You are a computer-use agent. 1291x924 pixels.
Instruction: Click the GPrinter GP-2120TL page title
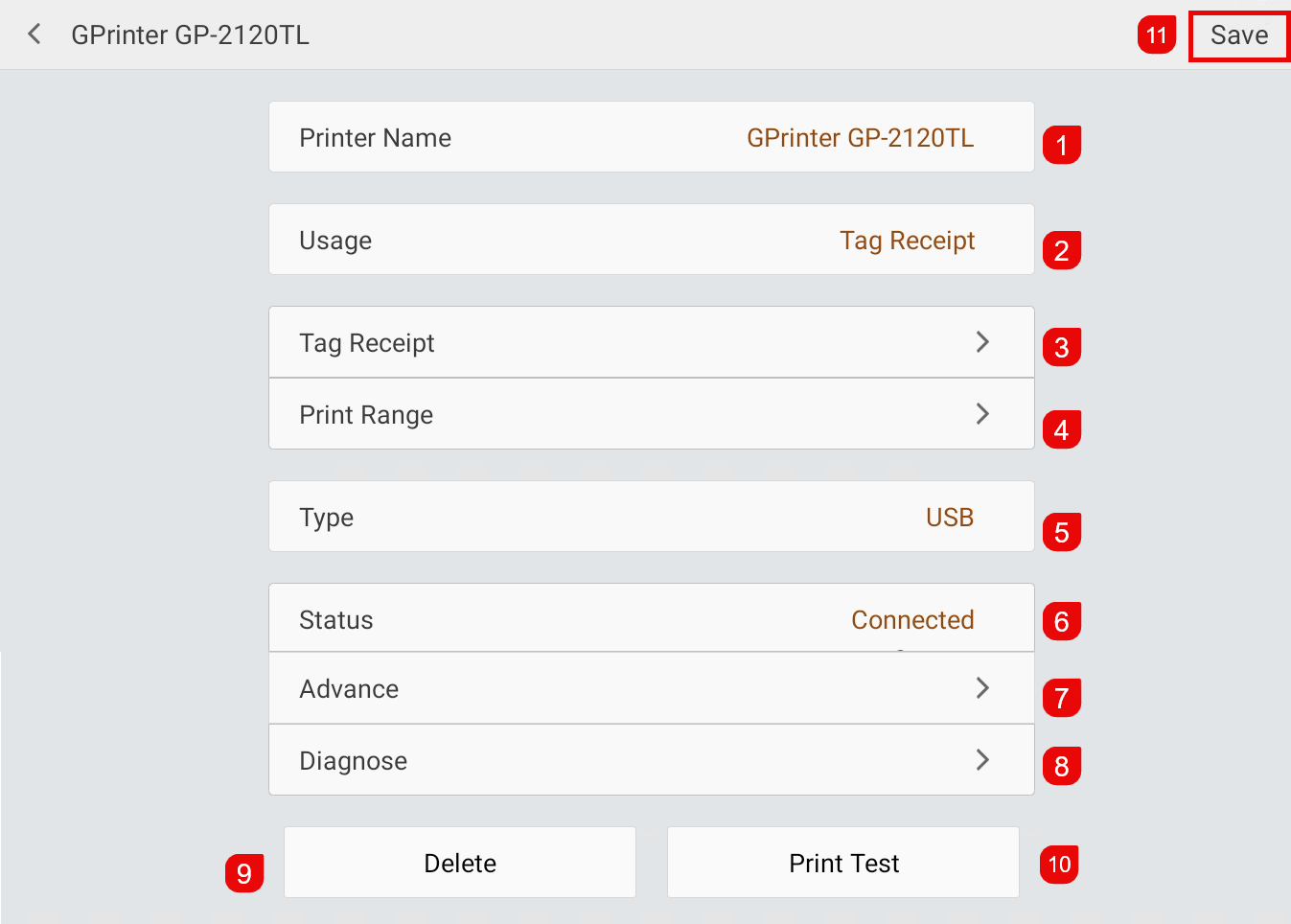[191, 35]
